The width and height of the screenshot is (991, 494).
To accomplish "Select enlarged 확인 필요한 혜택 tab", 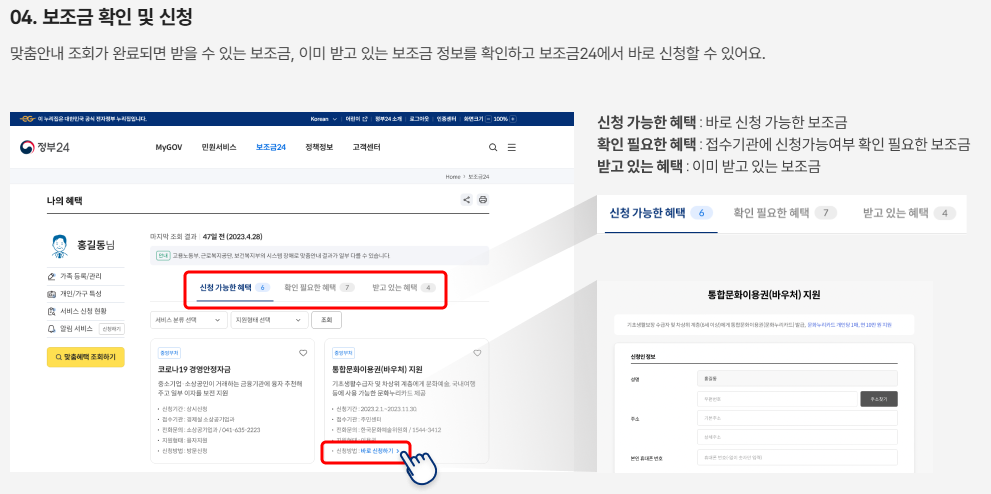I will (784, 213).
